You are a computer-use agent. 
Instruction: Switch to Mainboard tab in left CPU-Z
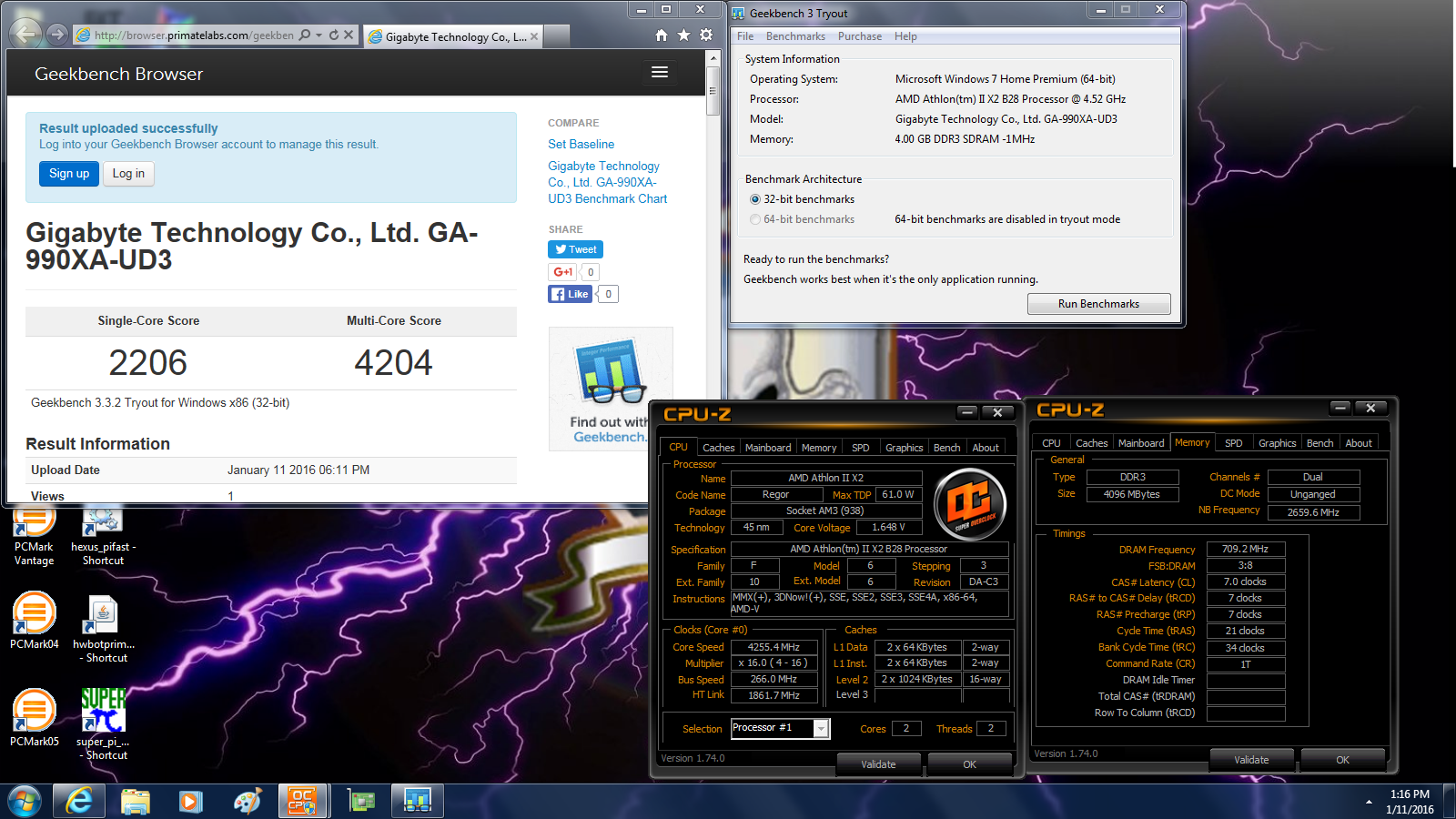768,448
